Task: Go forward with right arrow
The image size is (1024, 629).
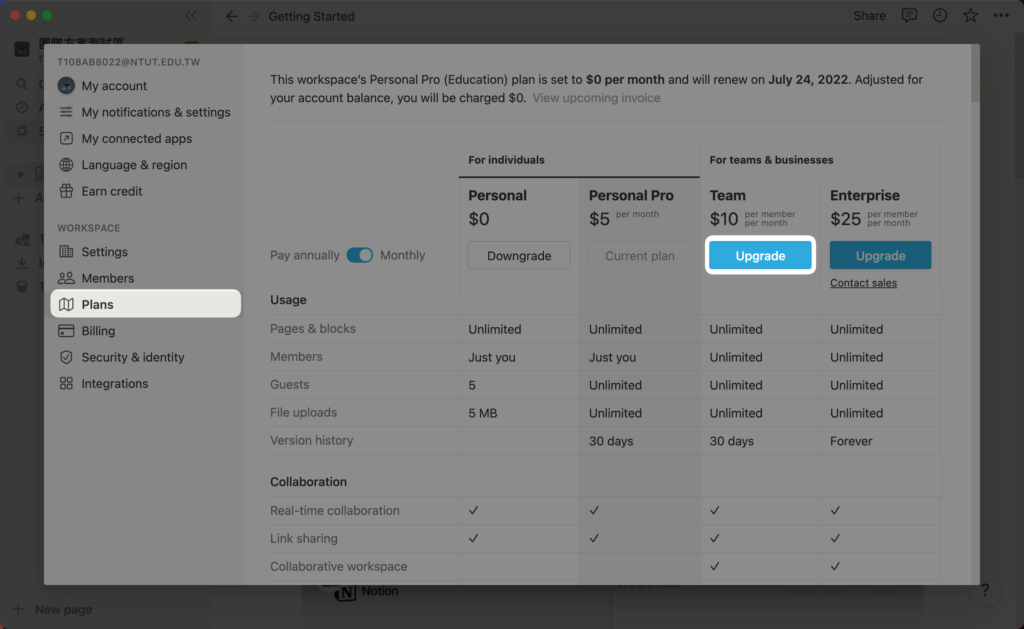Action: 253,16
